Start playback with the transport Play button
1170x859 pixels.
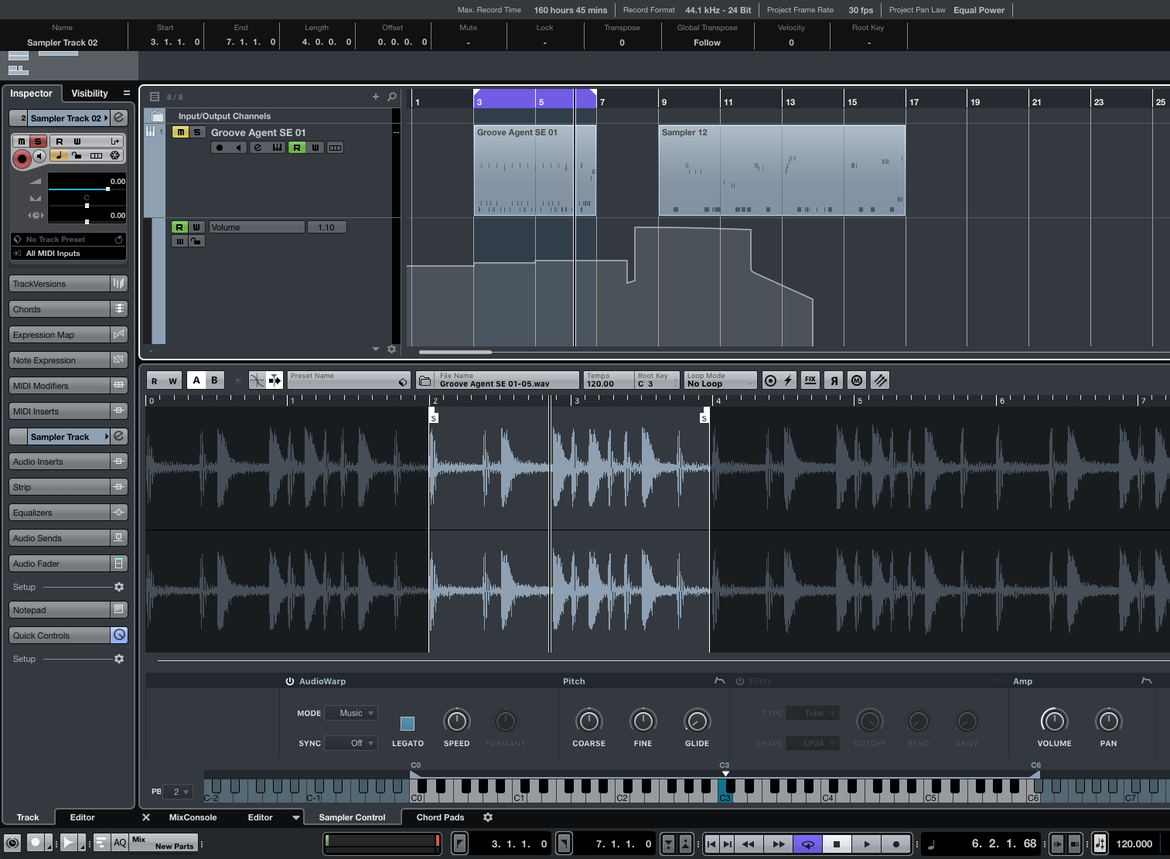coord(866,844)
